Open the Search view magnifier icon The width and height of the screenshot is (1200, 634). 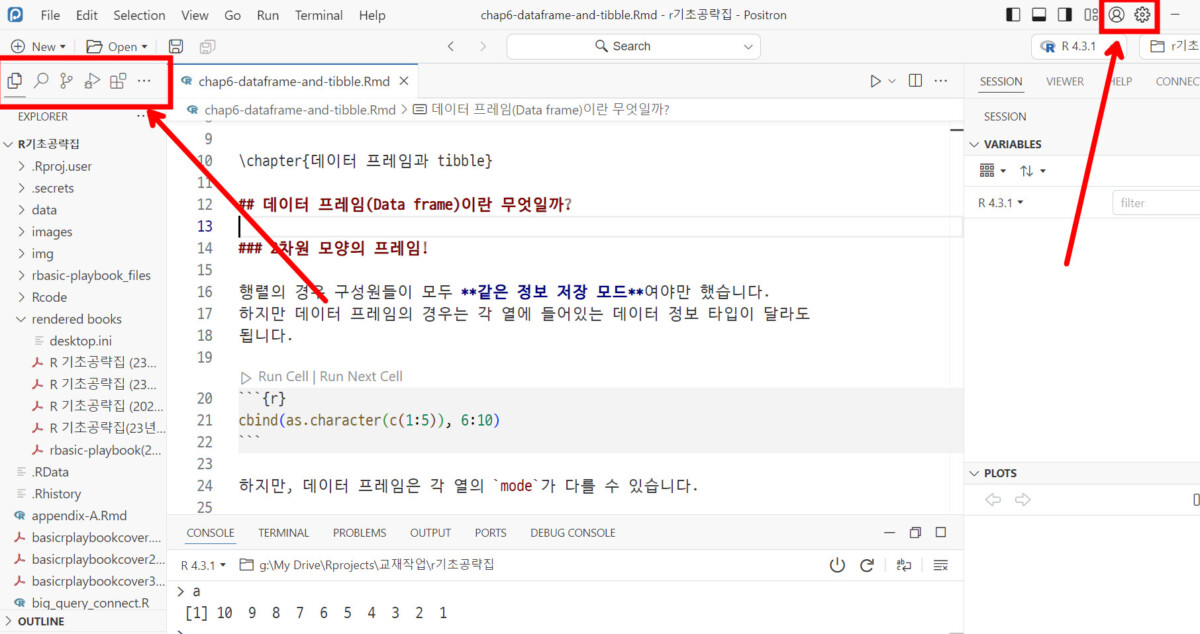(41, 81)
